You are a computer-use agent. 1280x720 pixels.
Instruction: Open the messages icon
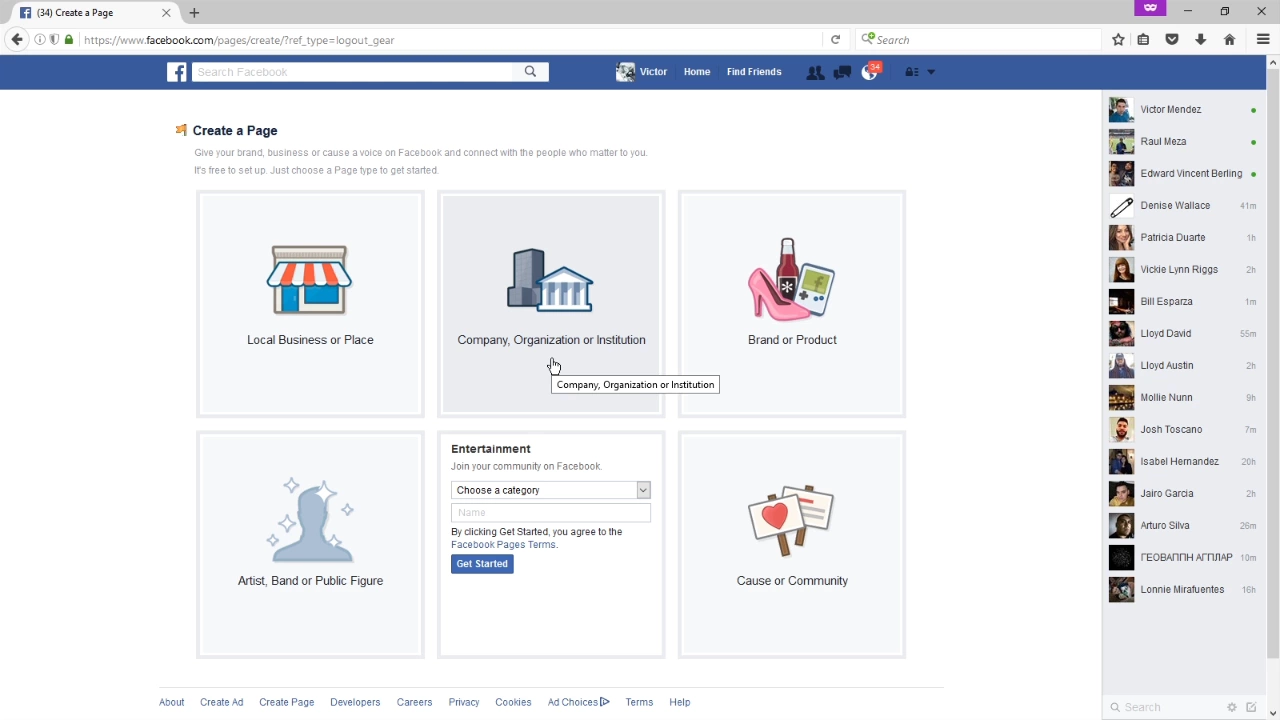tap(842, 72)
